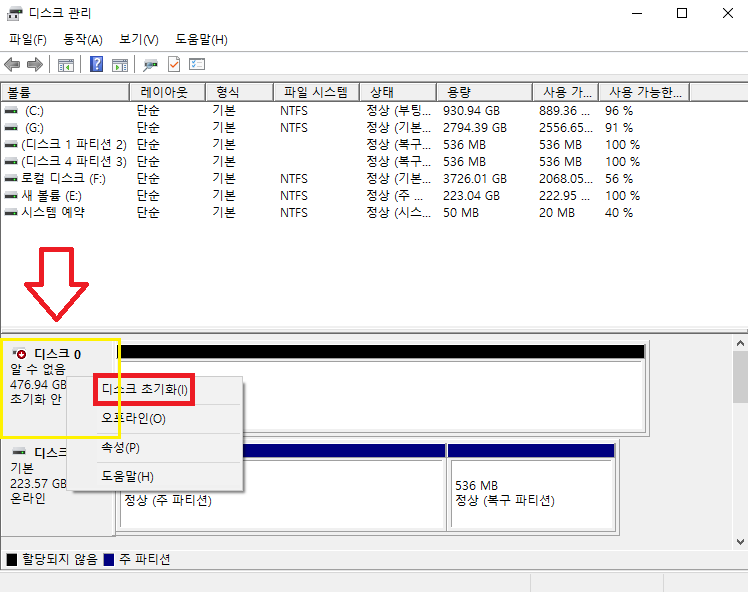Viewport: 748px width, 592px height.
Task: Choose 디스크 초기화(I) from context menu
Action: (x=145, y=390)
